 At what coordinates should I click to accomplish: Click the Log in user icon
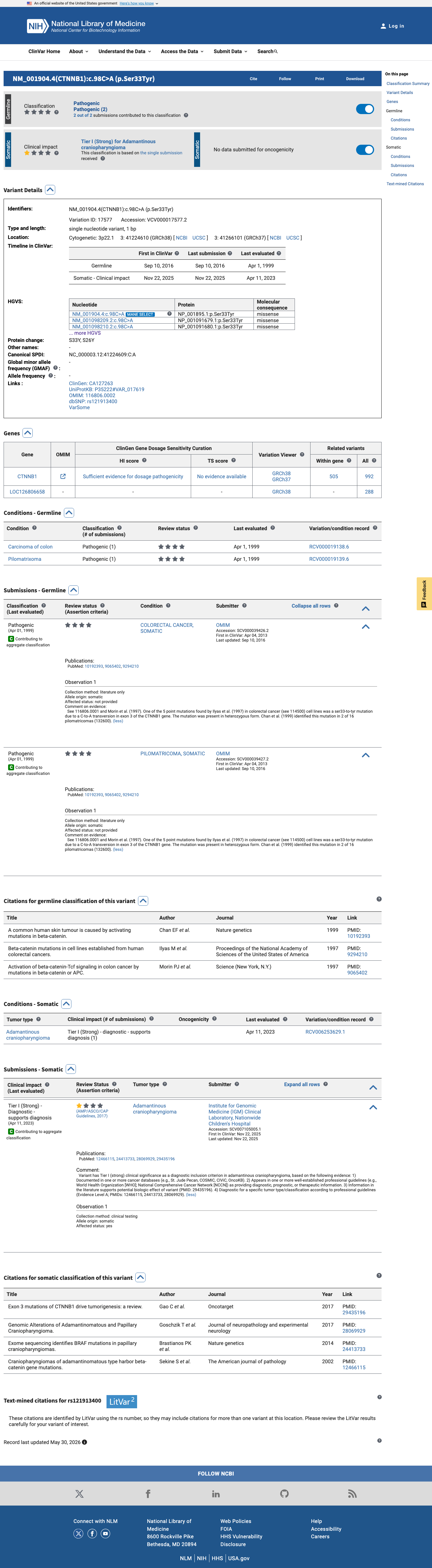point(383,26)
